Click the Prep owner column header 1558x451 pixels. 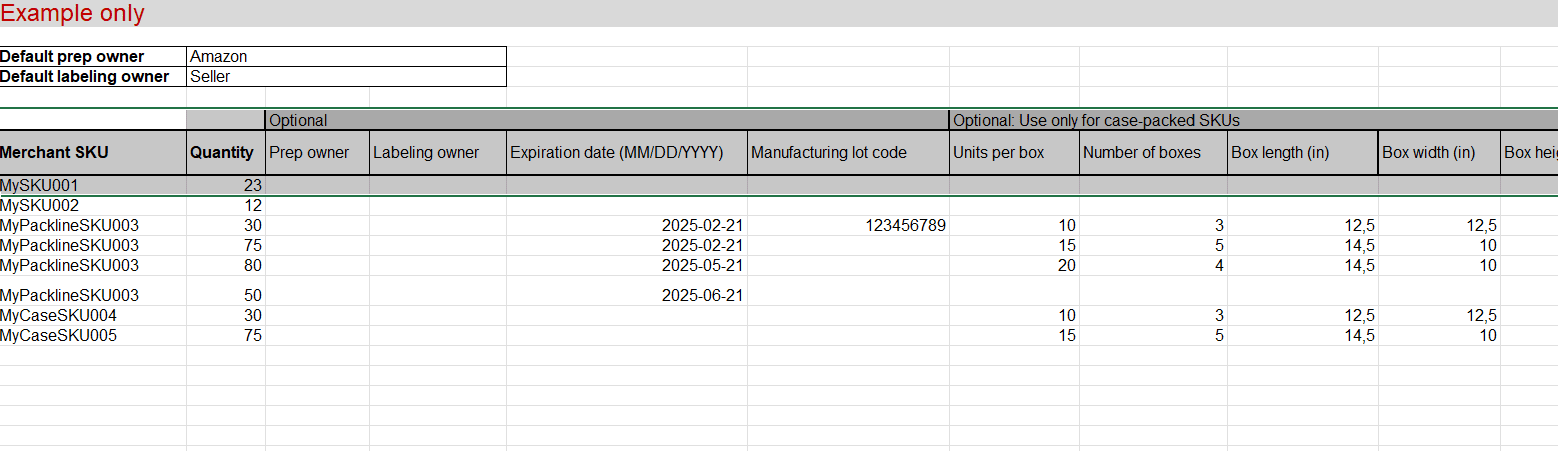click(x=310, y=153)
